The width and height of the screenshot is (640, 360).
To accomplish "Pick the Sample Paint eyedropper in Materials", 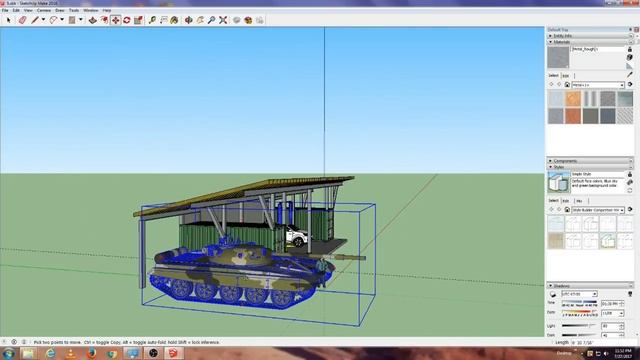I will 630,75.
